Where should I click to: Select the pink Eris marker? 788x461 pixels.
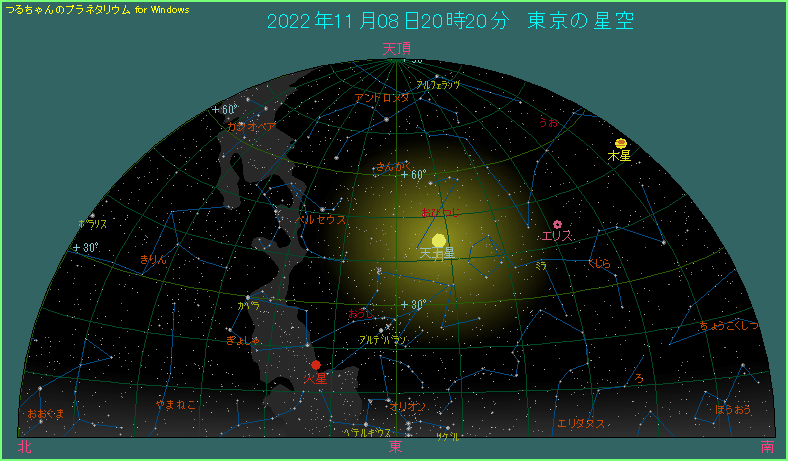[557, 224]
